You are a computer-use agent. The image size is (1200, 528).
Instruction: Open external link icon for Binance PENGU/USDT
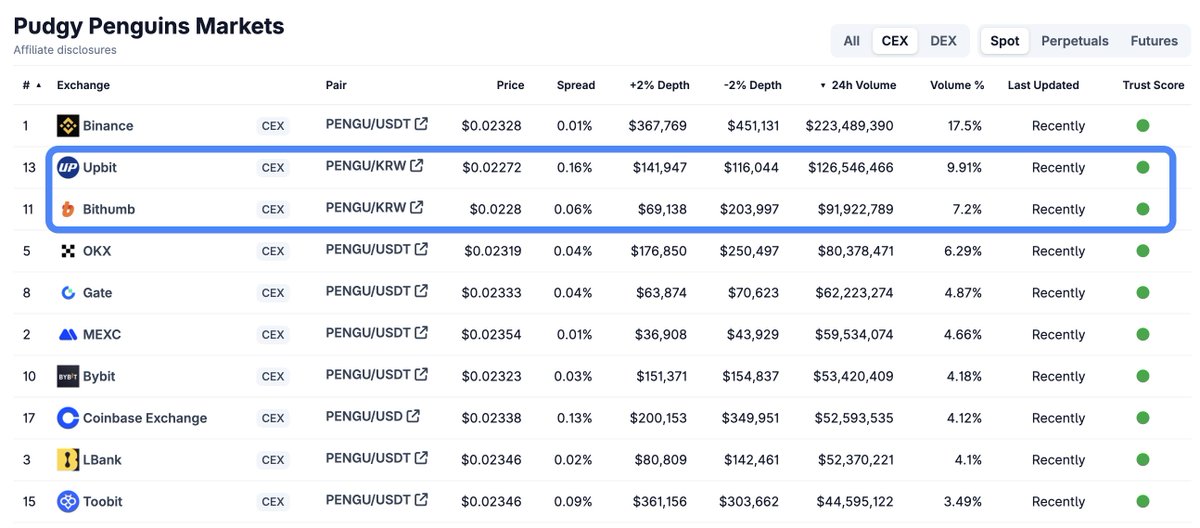tap(421, 124)
